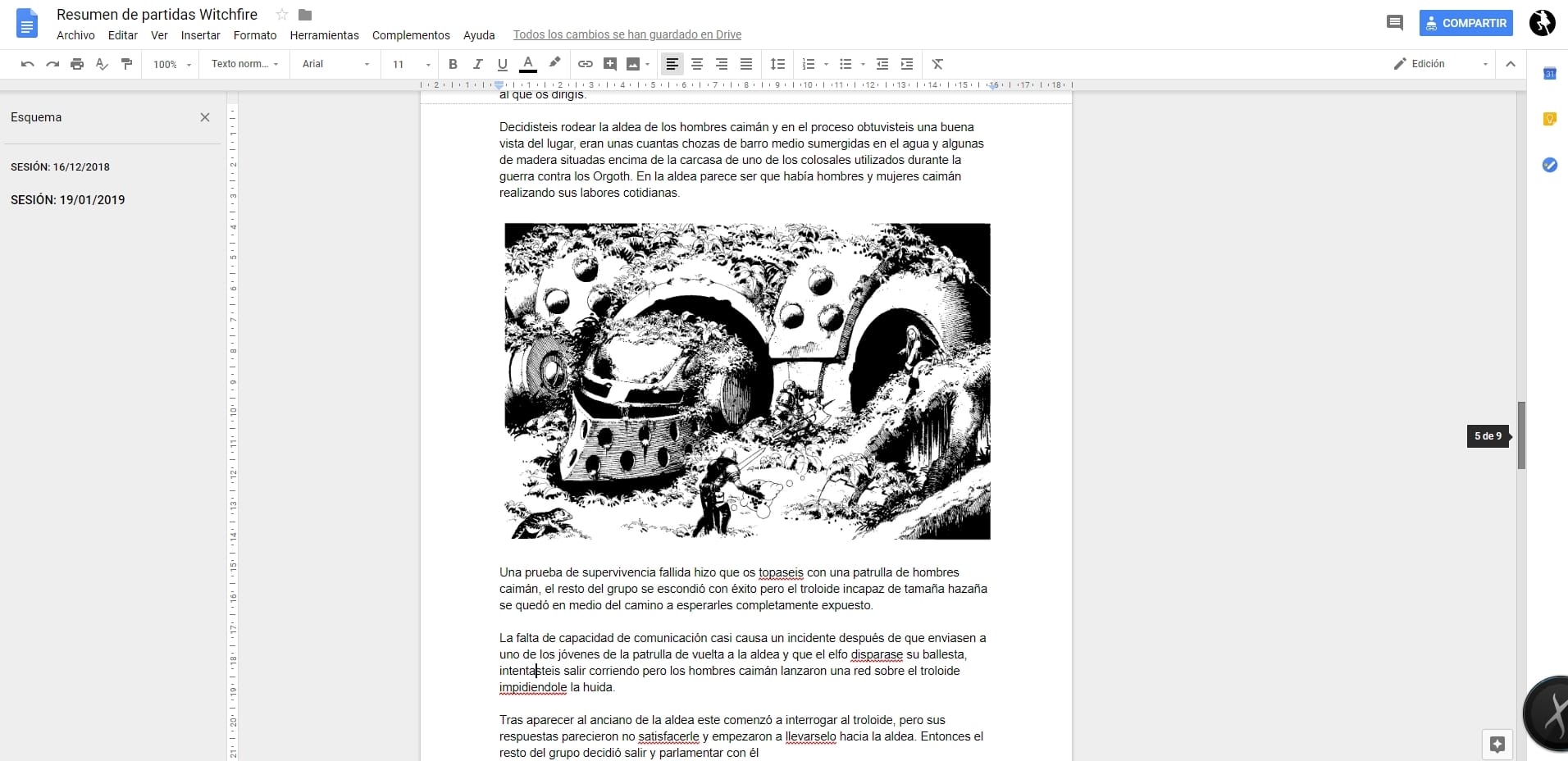Open the text color picker
This screenshot has height=761, width=1568.
click(528, 64)
